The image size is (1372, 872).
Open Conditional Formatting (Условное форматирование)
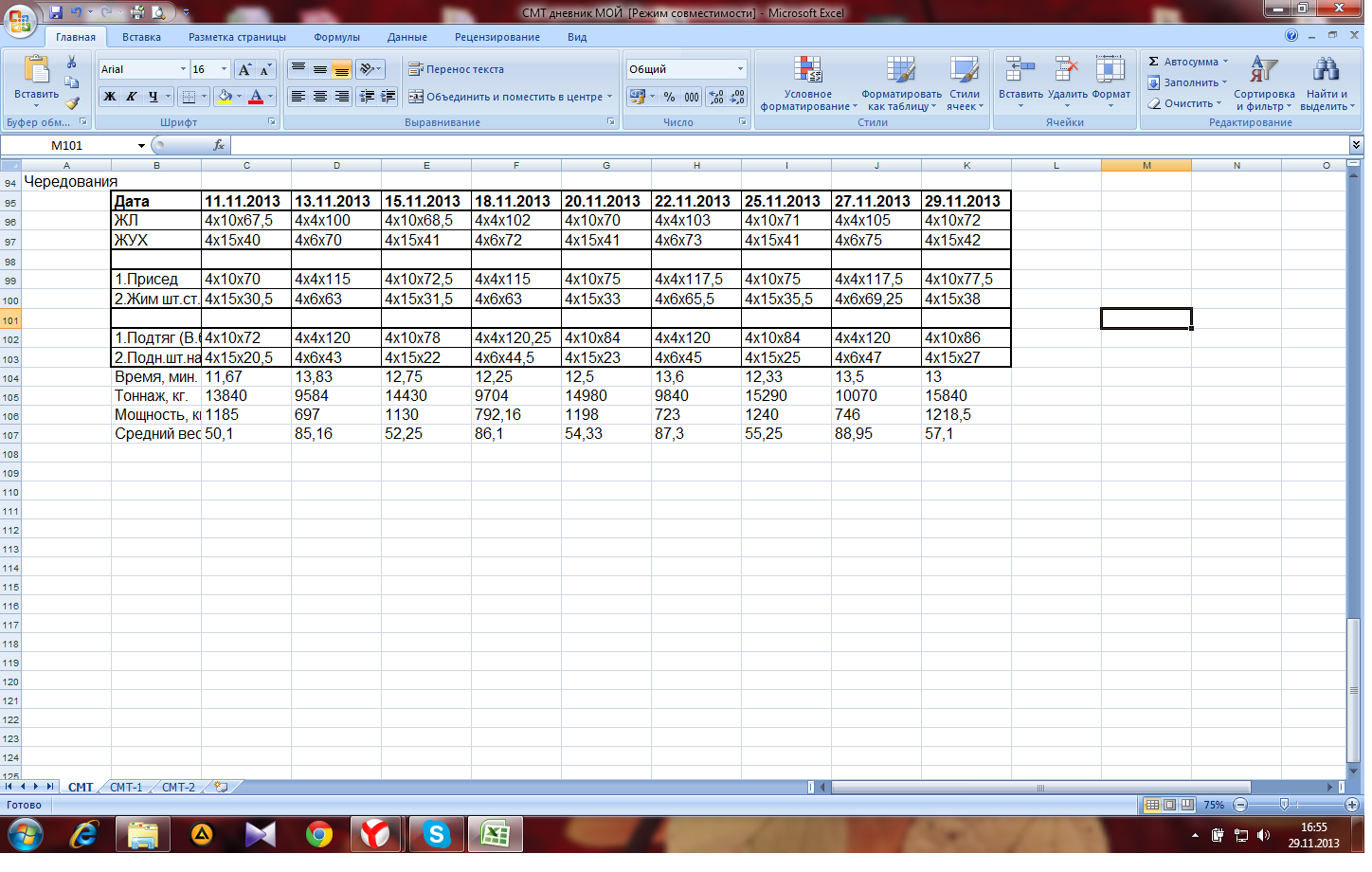click(807, 83)
